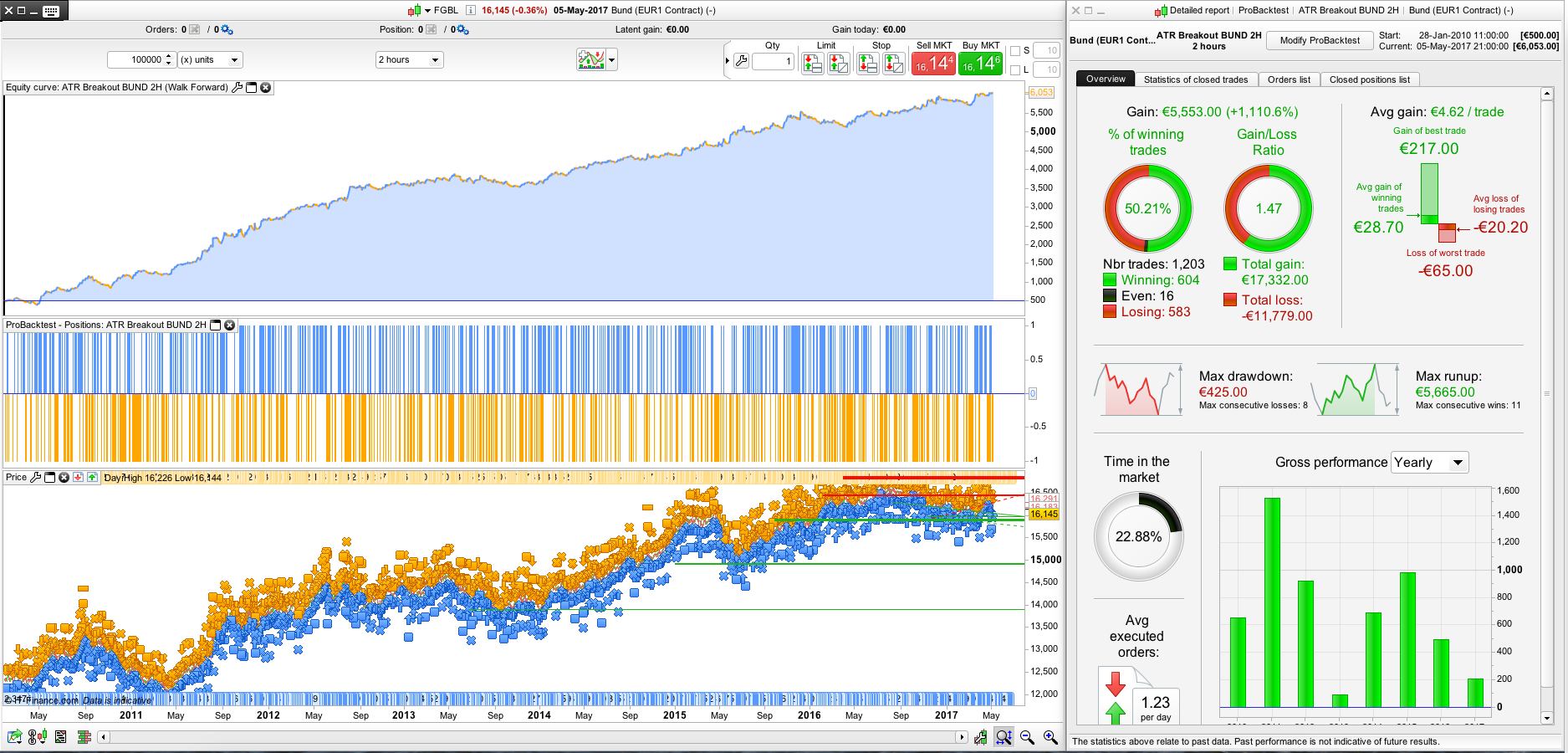
Task: Click the red down-arrow icon in Price panel
Action: click(78, 477)
